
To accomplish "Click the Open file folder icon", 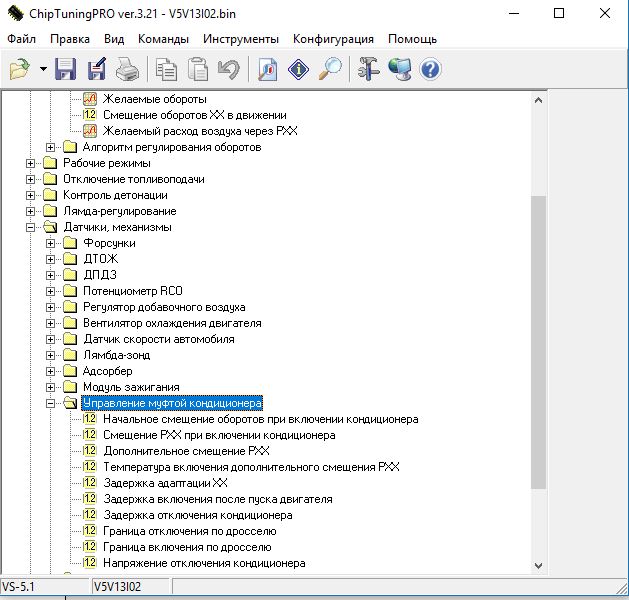I will pyautogui.click(x=20, y=69).
